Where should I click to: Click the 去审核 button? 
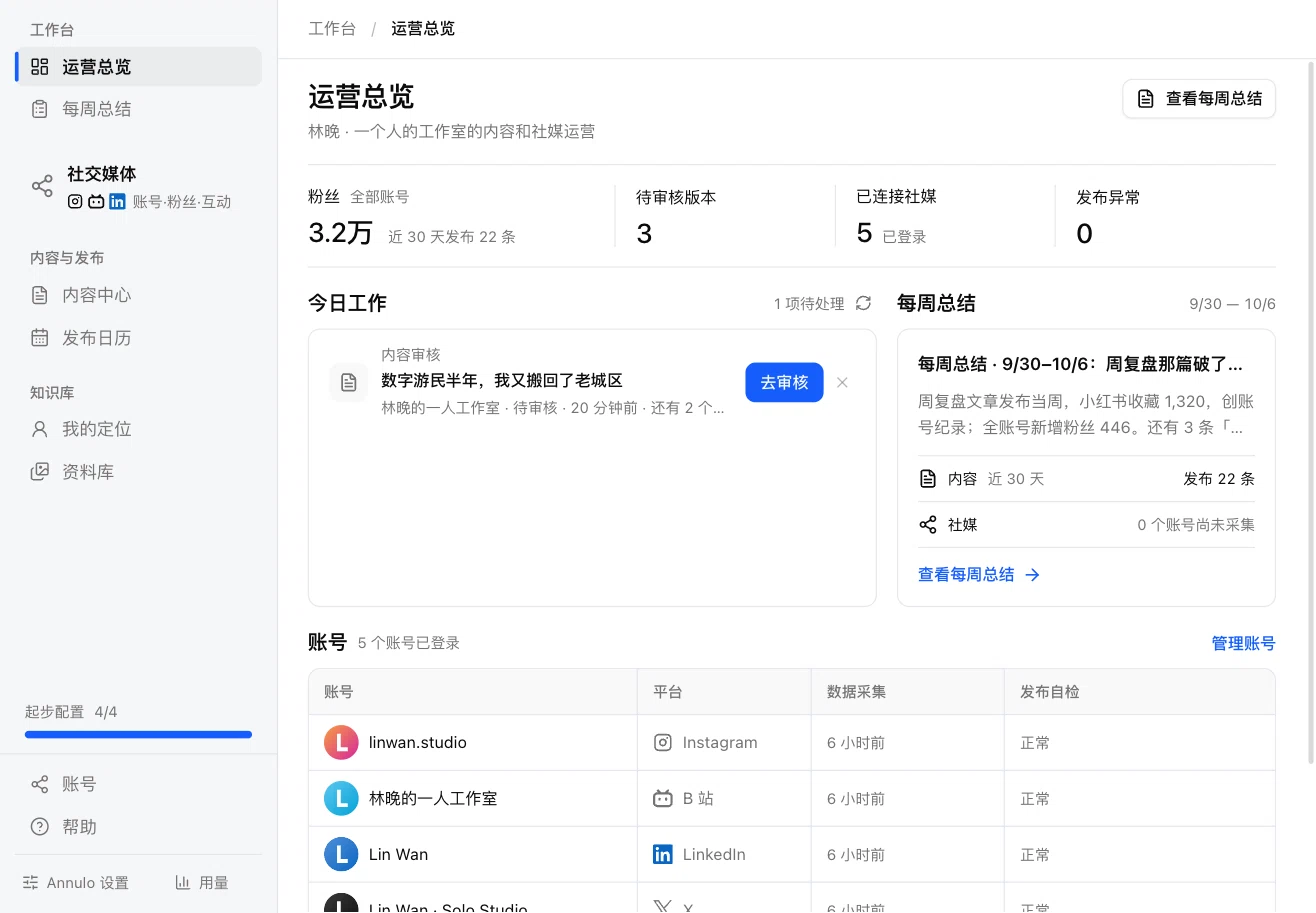point(784,382)
